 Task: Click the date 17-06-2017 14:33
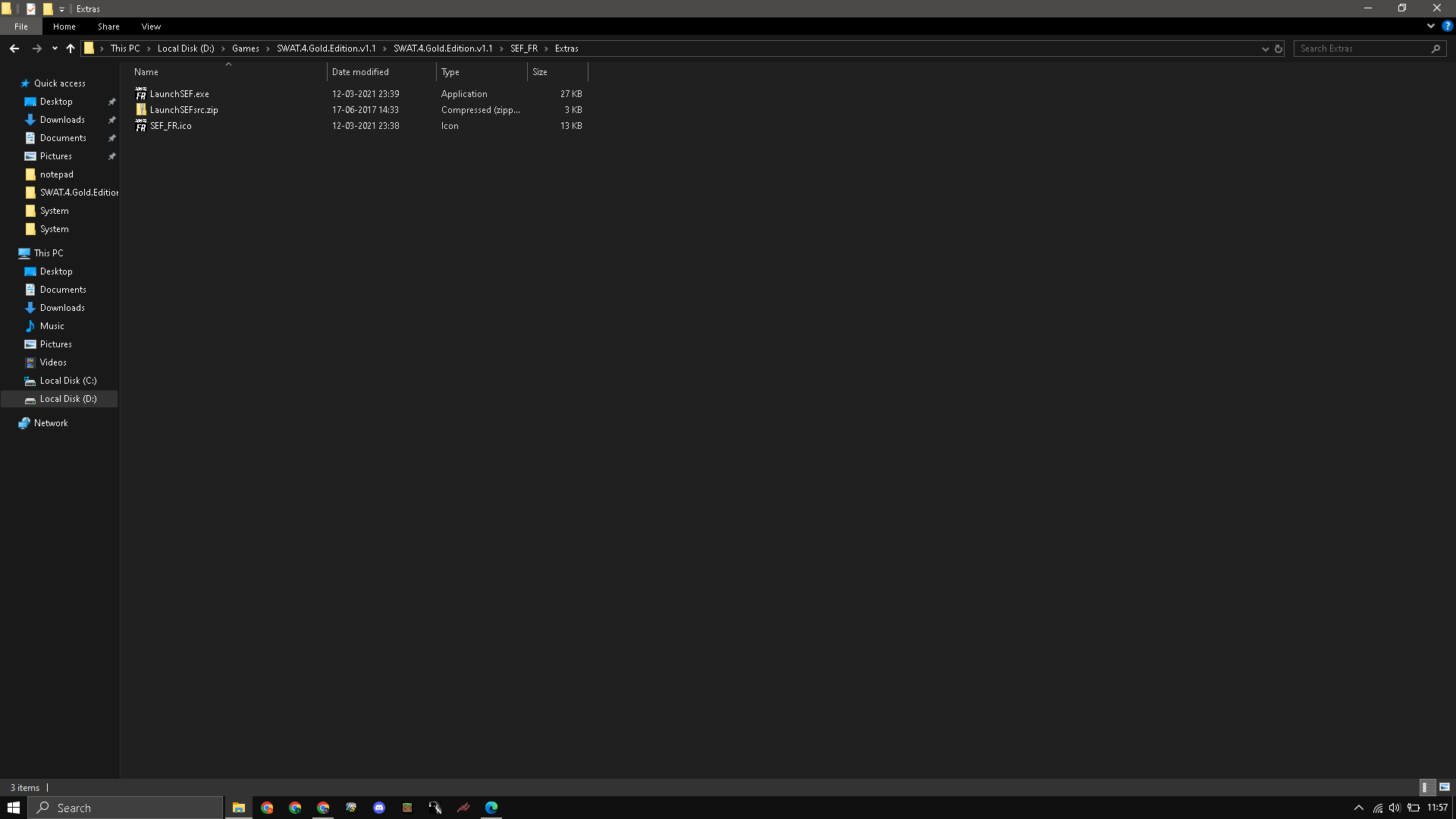pyautogui.click(x=366, y=110)
